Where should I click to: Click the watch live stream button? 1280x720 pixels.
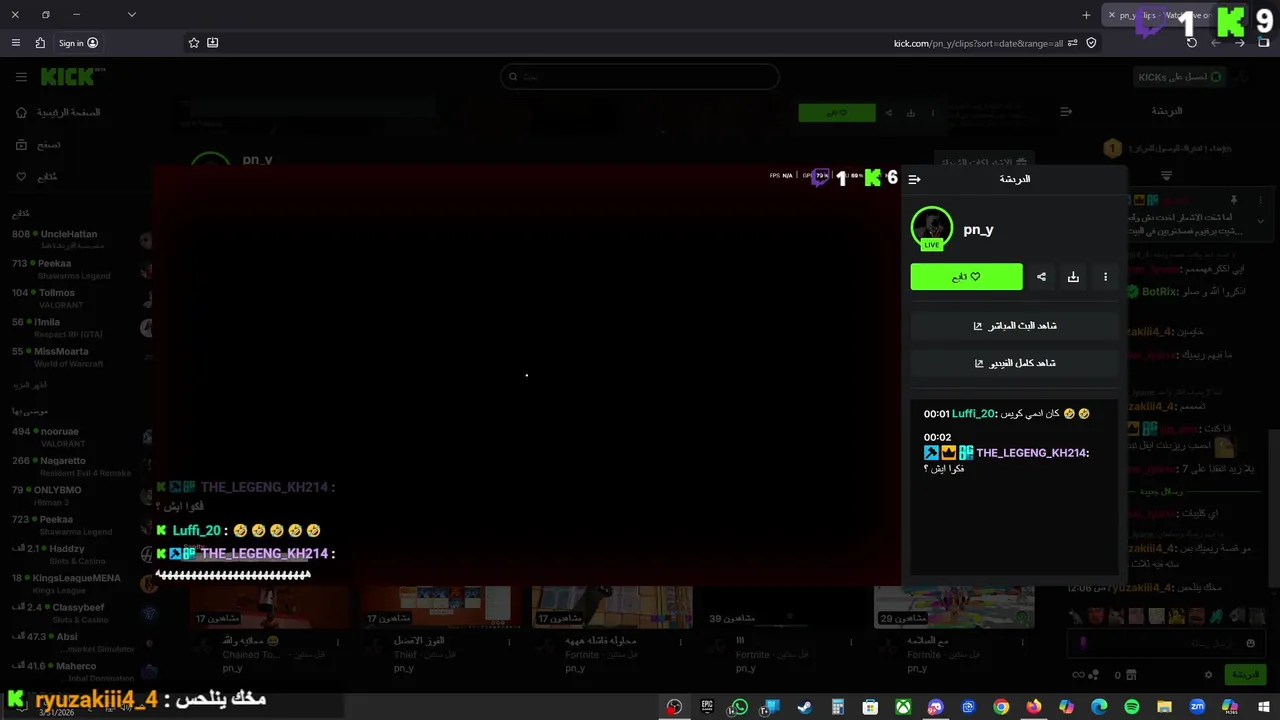1014,326
